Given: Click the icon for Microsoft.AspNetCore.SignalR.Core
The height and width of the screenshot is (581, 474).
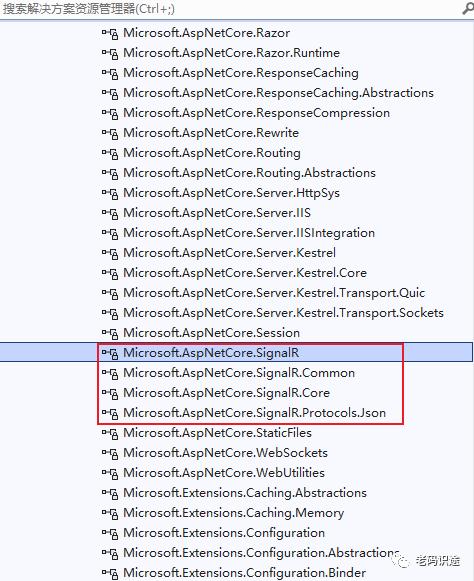Looking at the screenshot, I should [110, 394].
